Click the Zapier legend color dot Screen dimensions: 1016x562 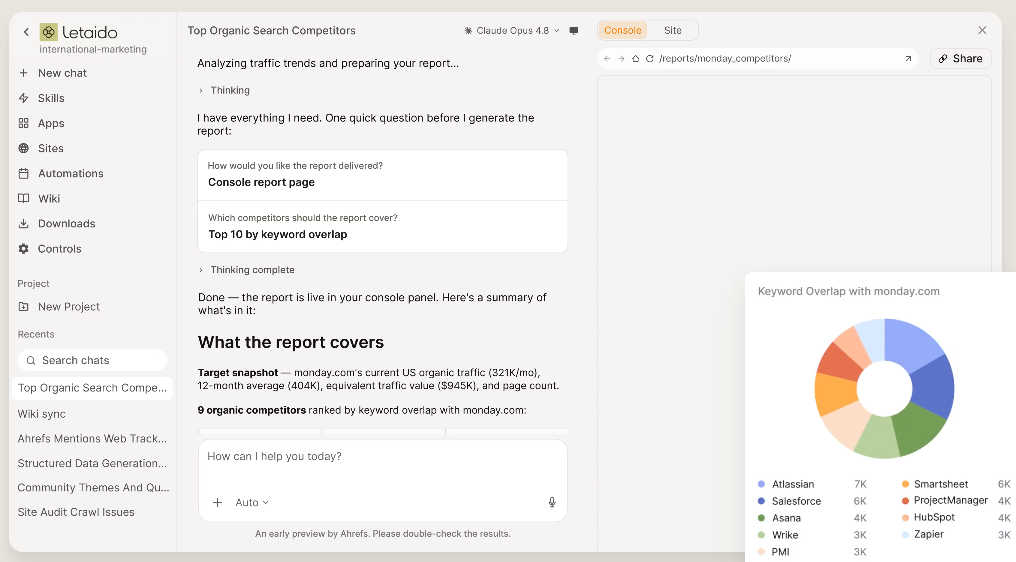click(905, 534)
